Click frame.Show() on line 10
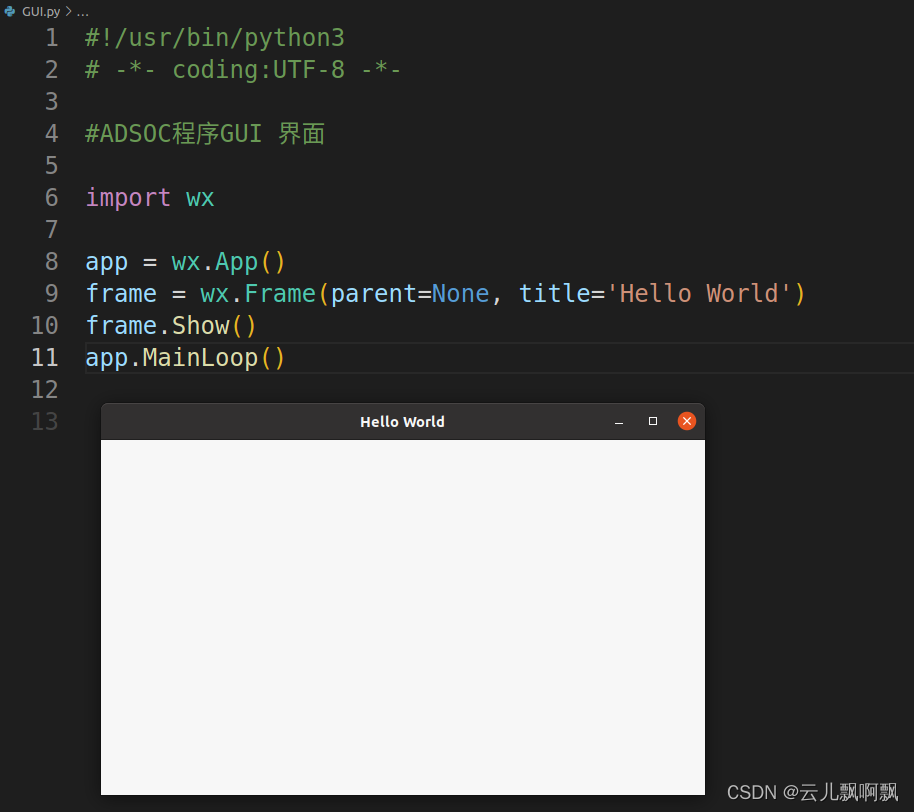The image size is (914, 812). click(x=170, y=325)
